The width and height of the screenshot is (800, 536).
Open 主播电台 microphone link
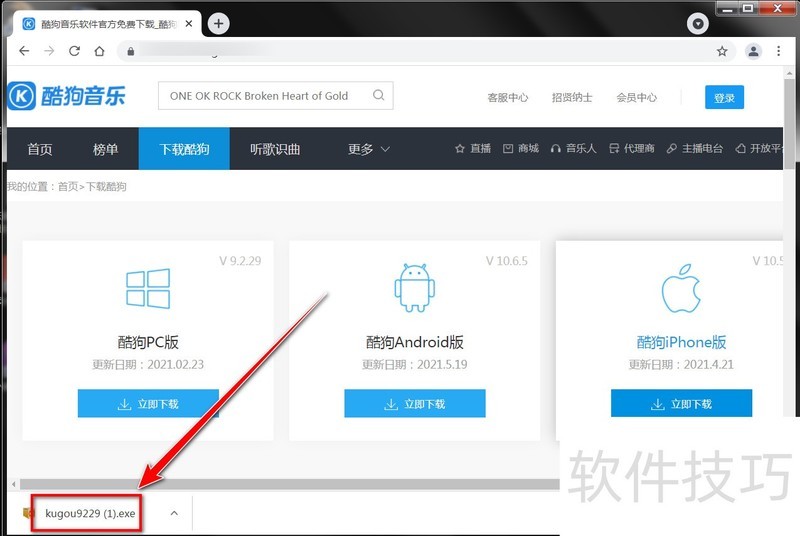coord(695,148)
